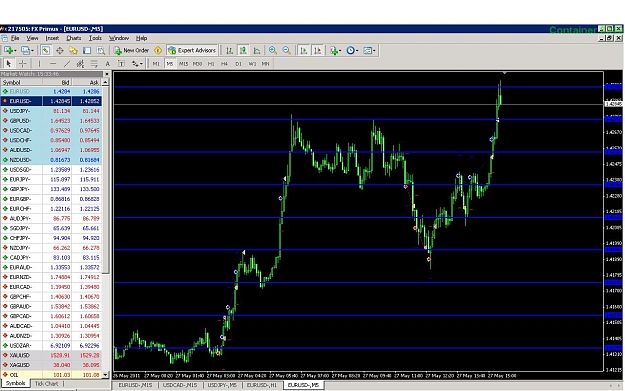This screenshot has height=391, width=625.
Task: Open the Periods clock icon
Action: [x=350, y=50]
